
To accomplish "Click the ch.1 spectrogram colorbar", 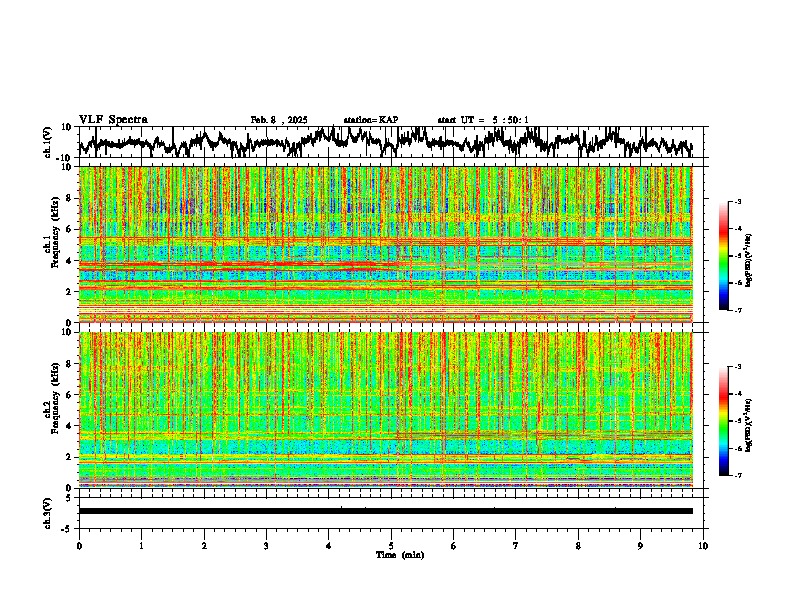I will tap(723, 256).
